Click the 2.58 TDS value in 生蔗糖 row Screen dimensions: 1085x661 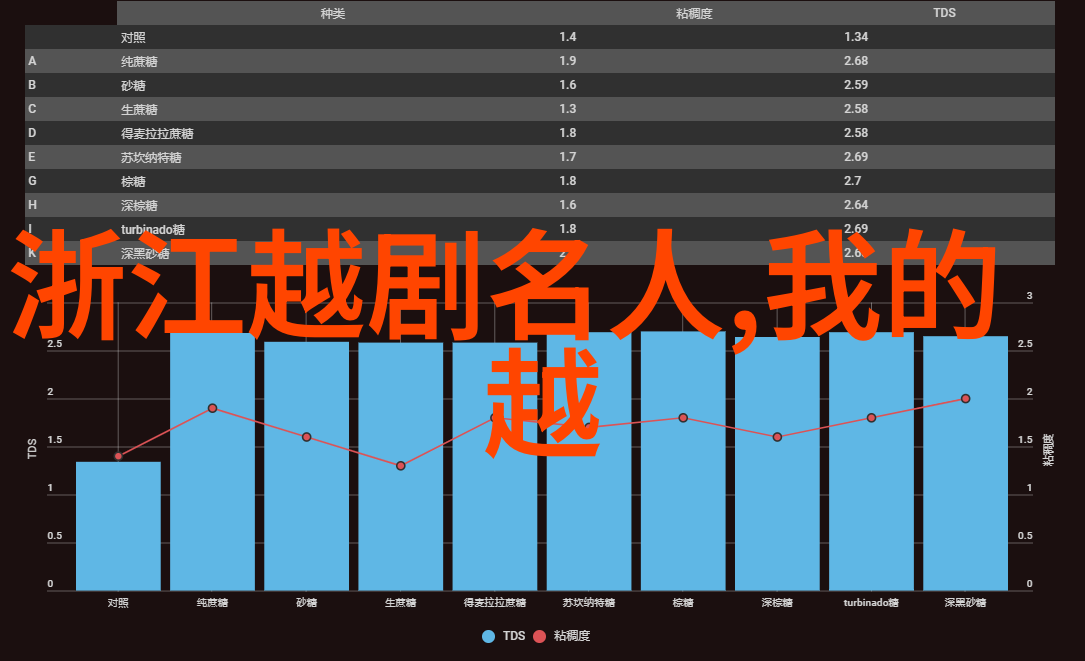[x=856, y=109]
